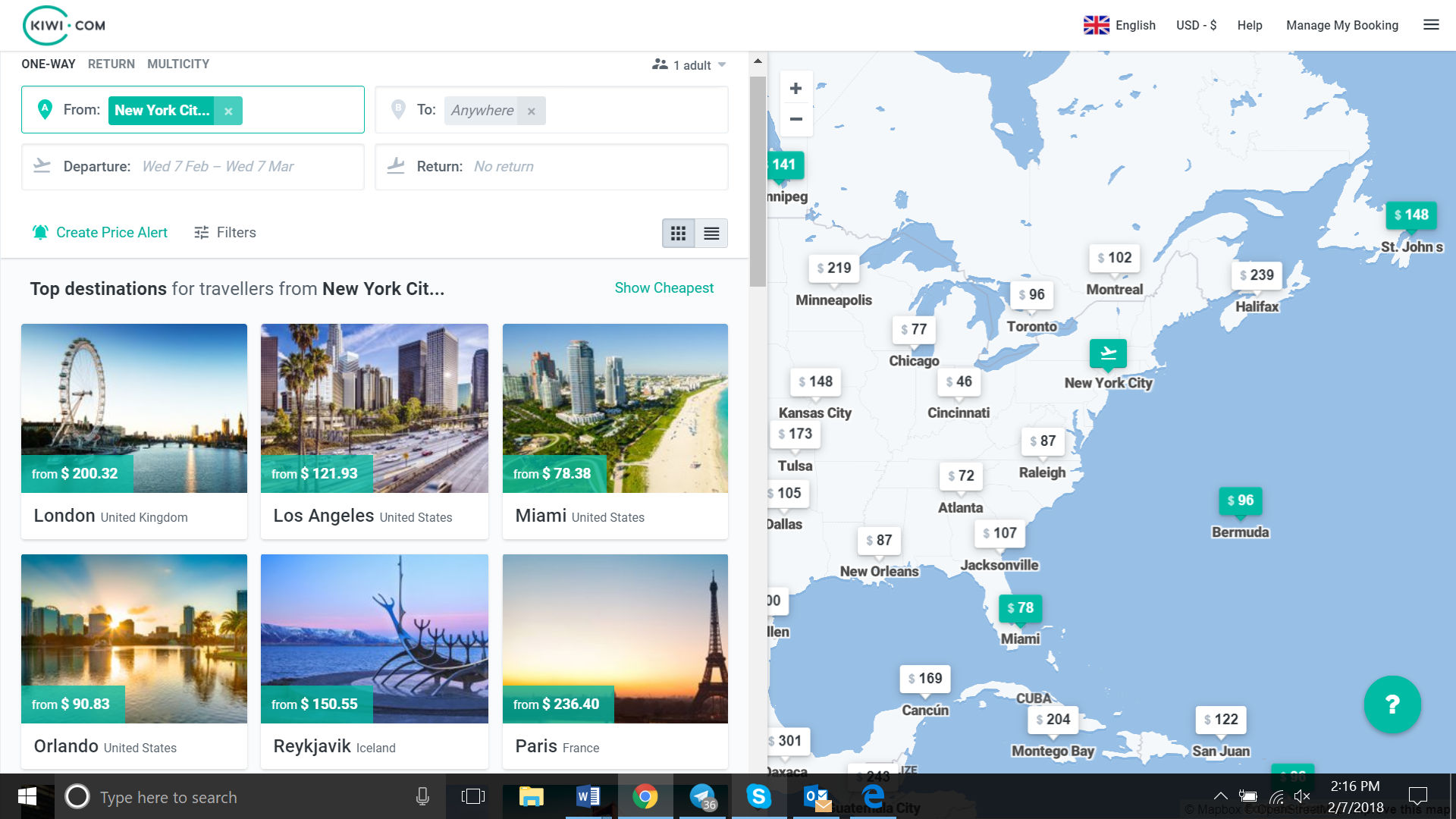This screenshot has width=1456, height=819.
Task: Click into the To destination field
Action: click(x=551, y=110)
